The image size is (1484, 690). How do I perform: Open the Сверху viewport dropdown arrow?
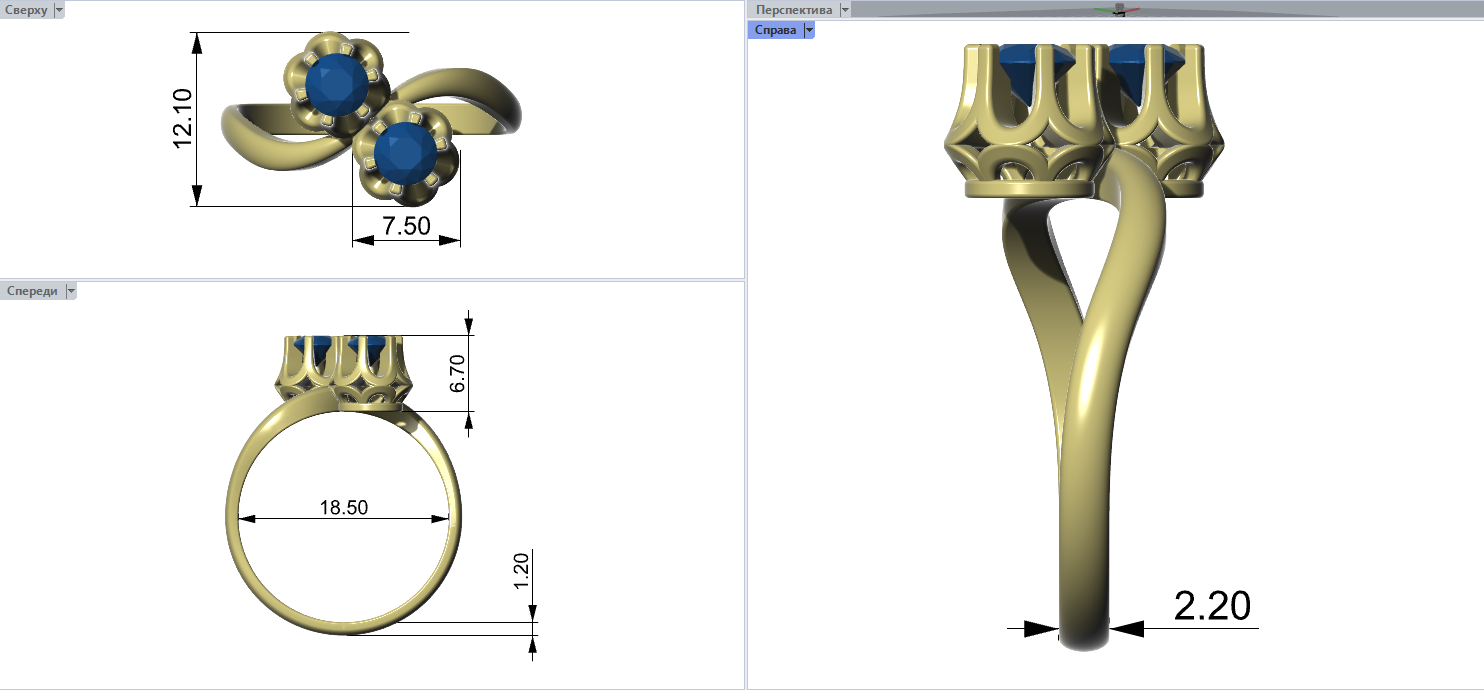tap(58, 10)
